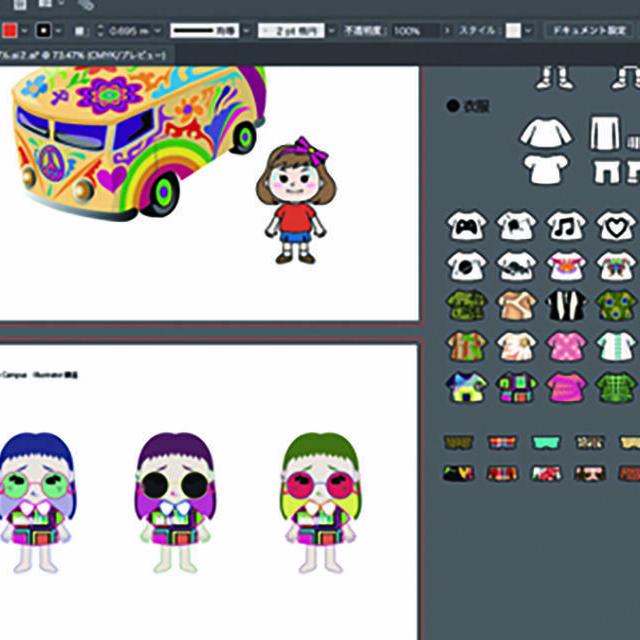Screen dimensions: 640x640
Task: Expand the opacity slider arrow
Action: coord(447,31)
